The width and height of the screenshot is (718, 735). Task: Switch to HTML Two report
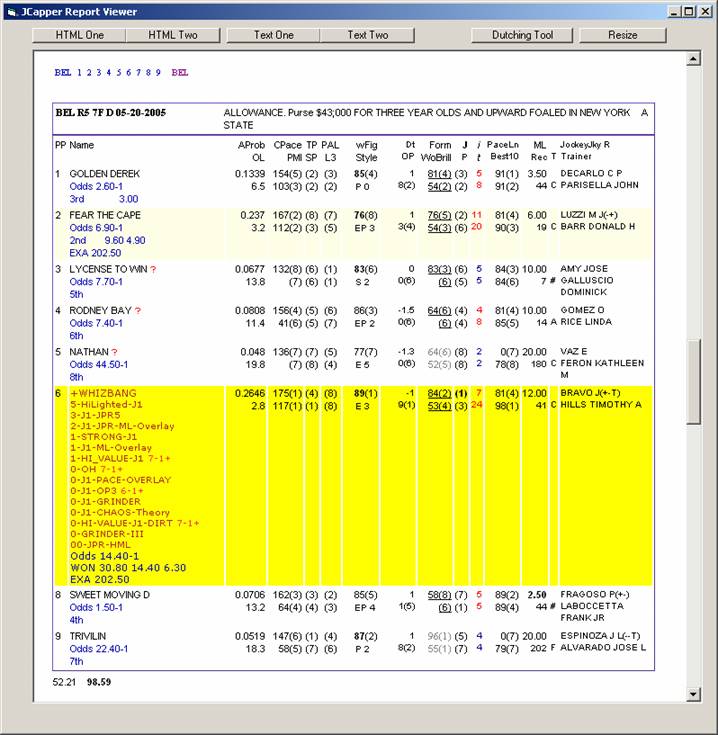click(x=173, y=35)
